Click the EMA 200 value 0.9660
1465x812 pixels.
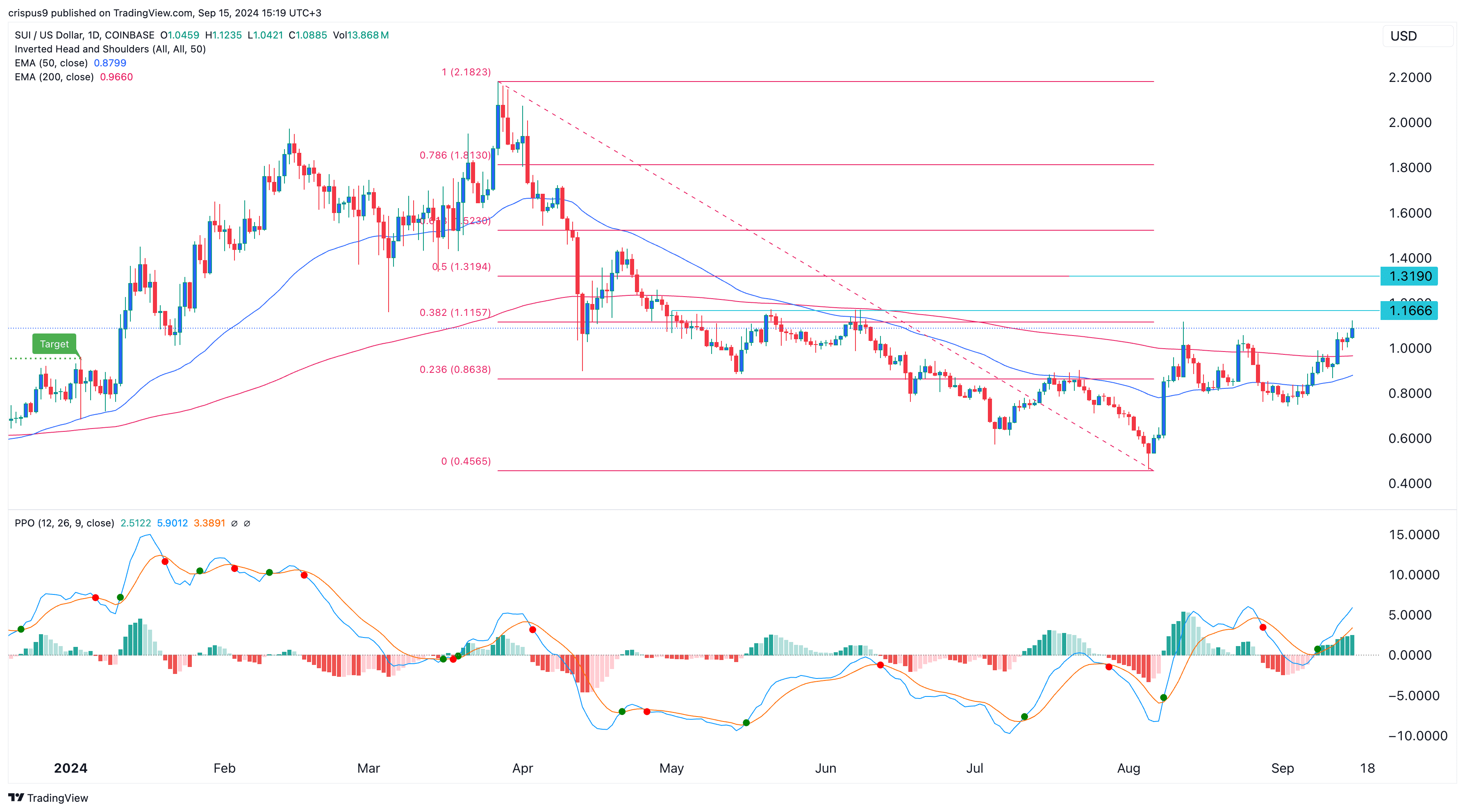tap(116, 77)
